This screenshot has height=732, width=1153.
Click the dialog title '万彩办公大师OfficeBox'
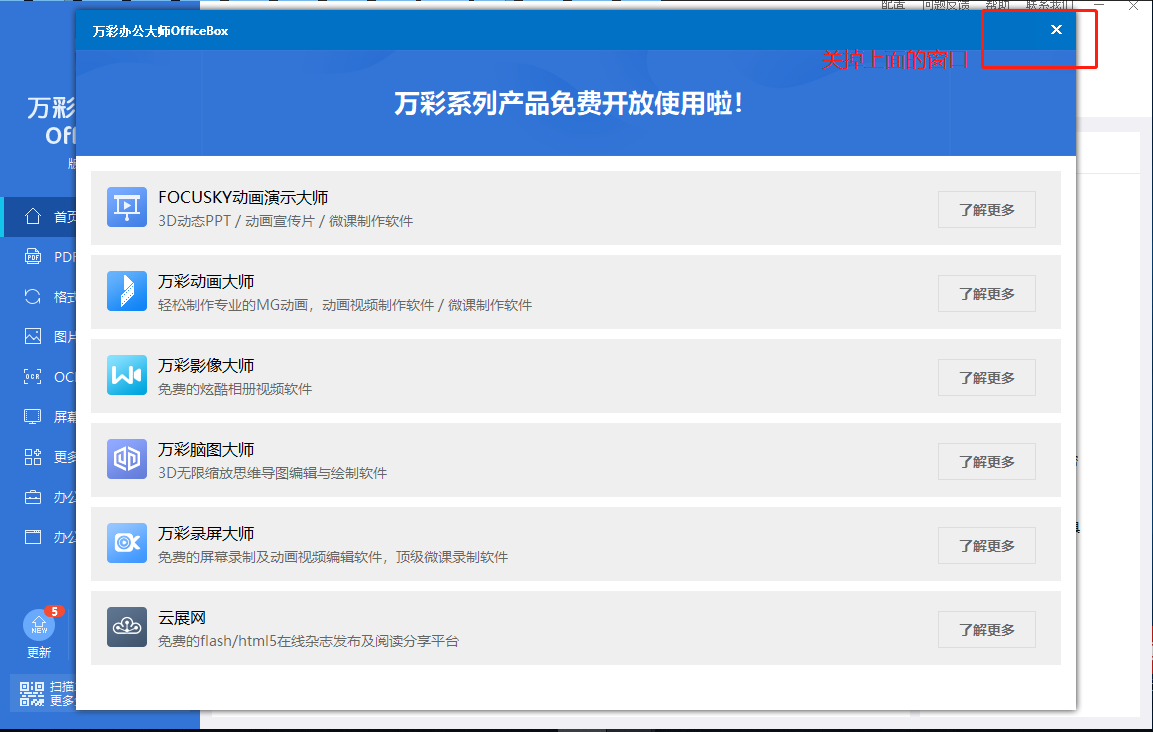[x=160, y=31]
